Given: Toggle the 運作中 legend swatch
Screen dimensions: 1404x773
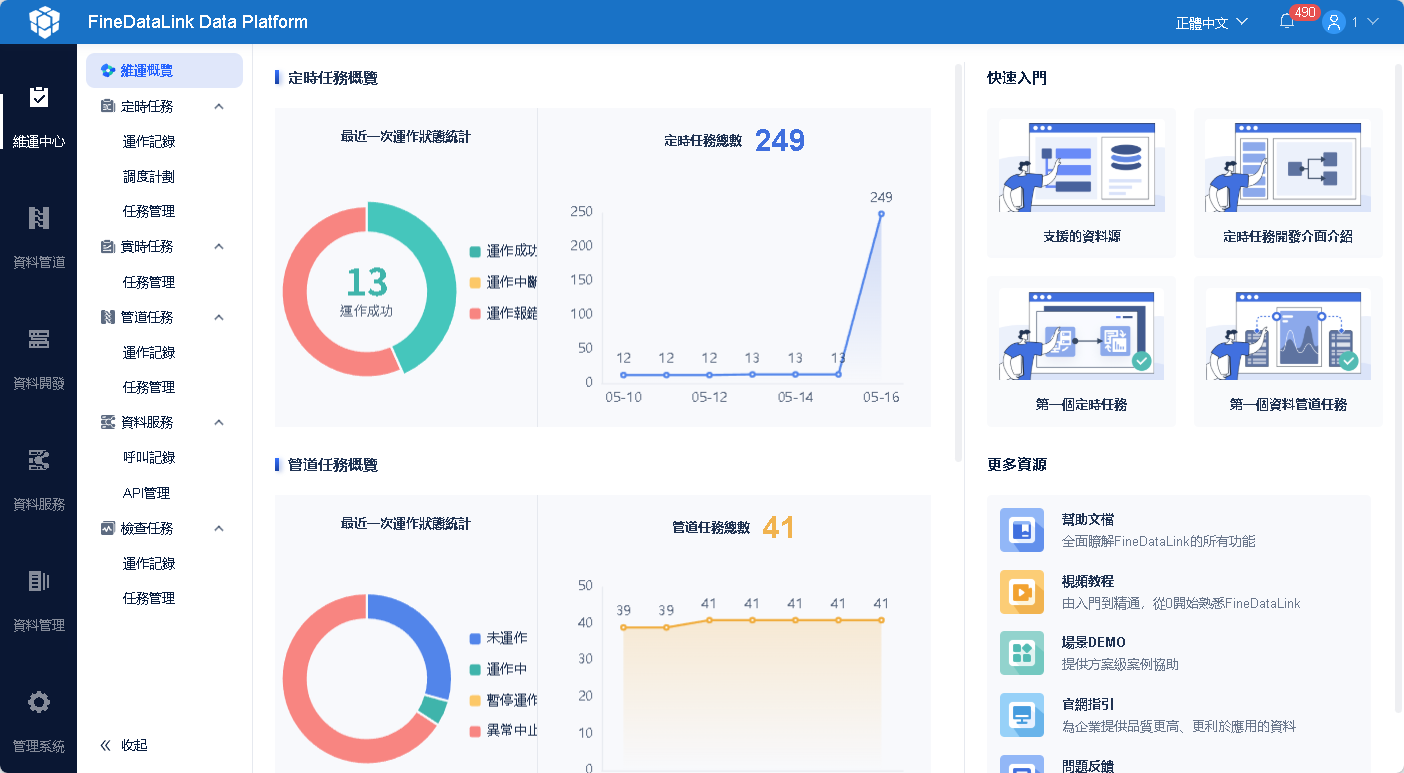Looking at the screenshot, I should [x=475, y=669].
